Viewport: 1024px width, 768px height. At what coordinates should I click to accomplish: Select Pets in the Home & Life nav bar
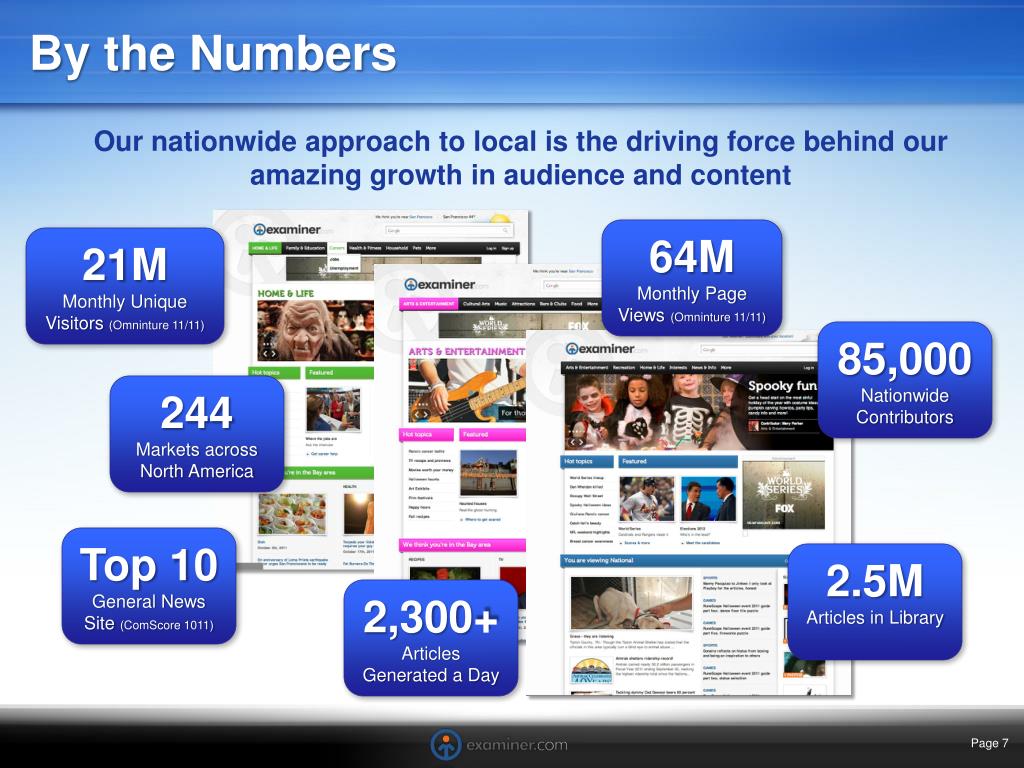[417, 248]
